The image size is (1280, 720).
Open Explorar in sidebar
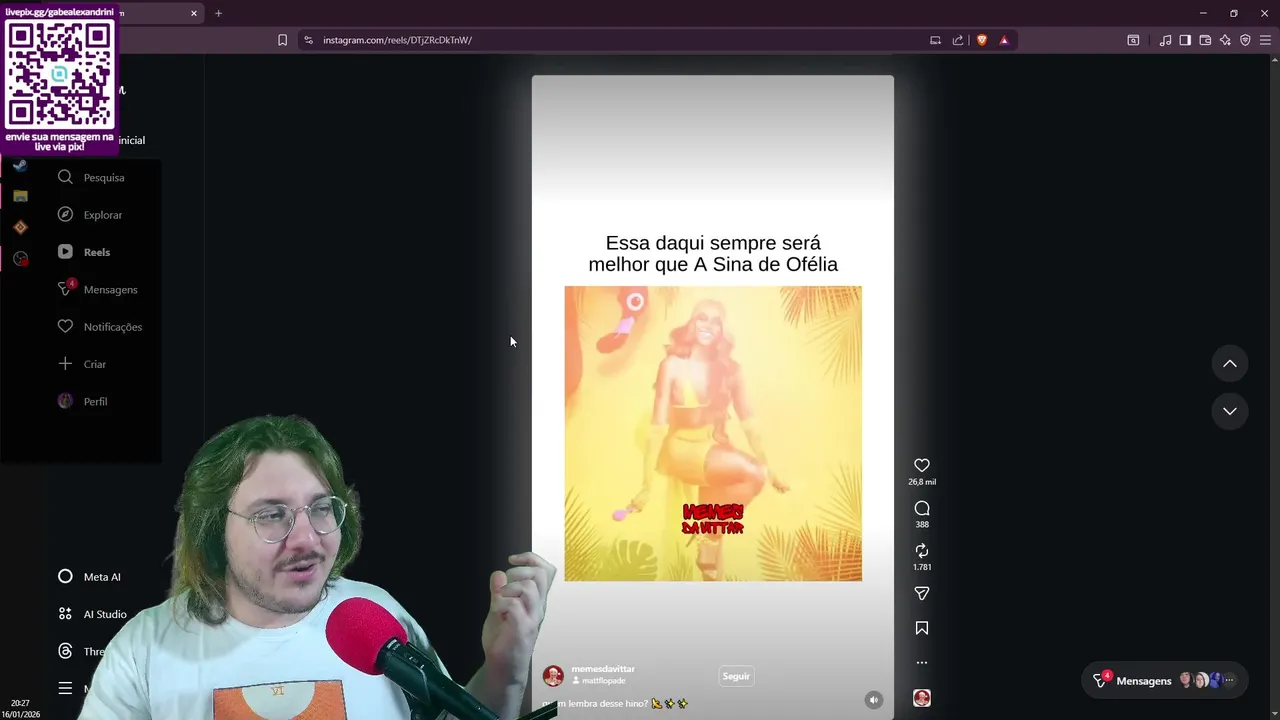(x=91, y=215)
